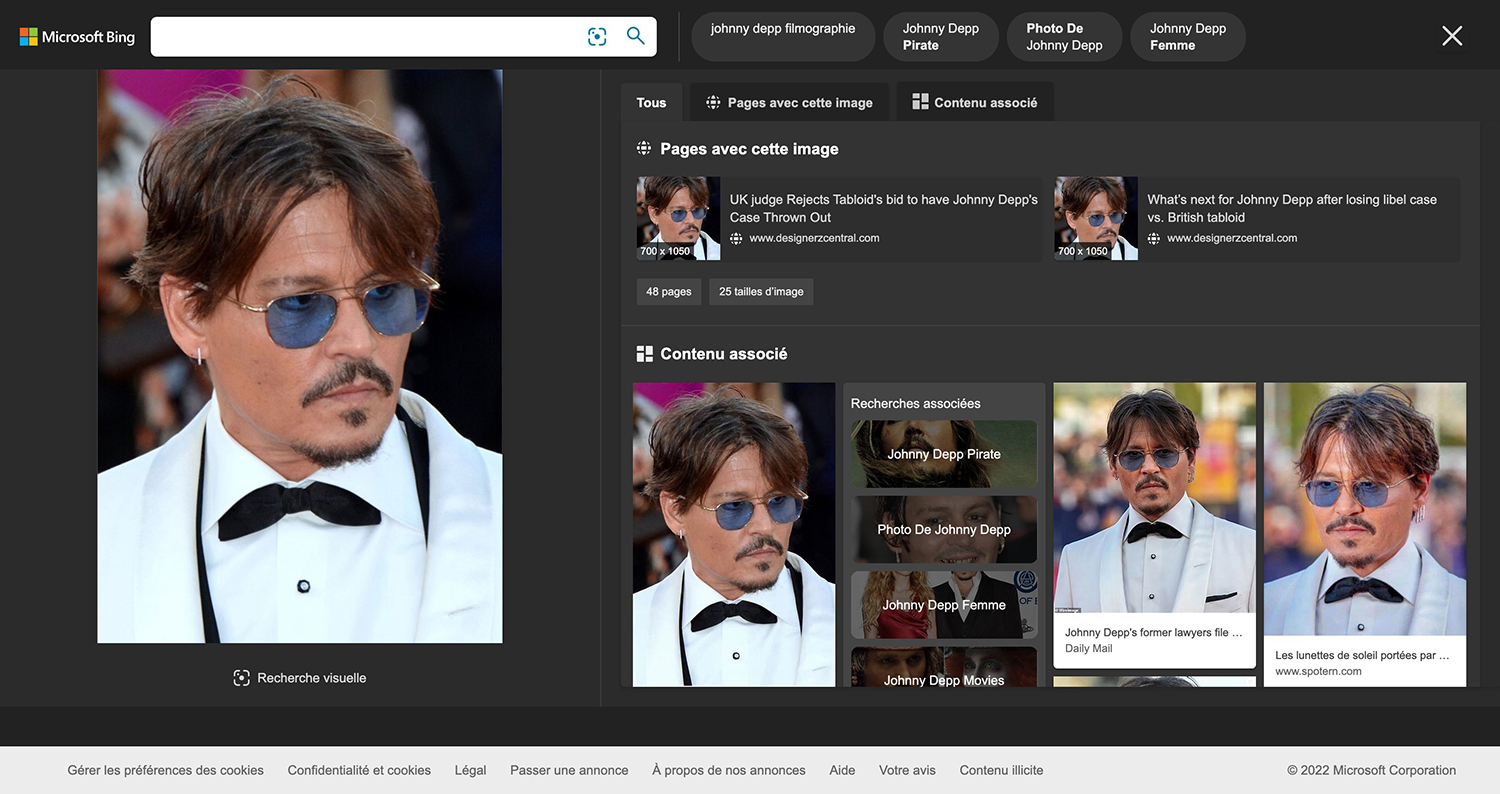Click 'Recherches associées' label

coord(915,403)
